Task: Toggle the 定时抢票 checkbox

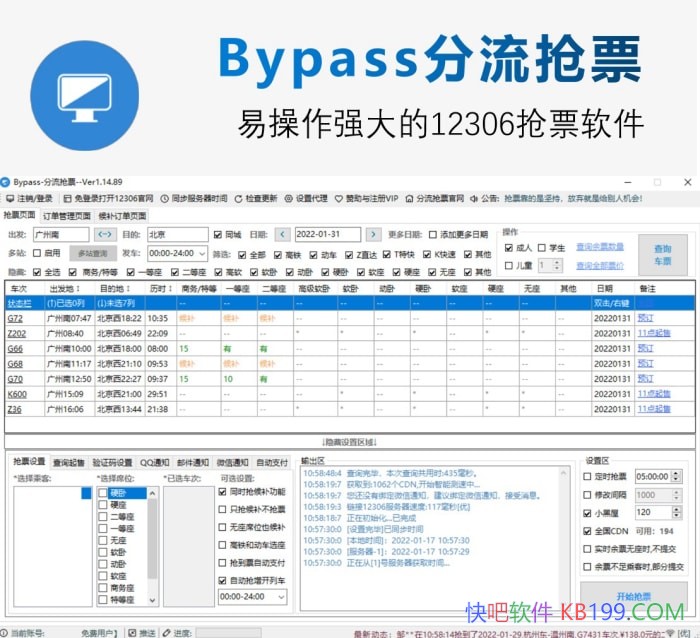Action: click(587, 477)
